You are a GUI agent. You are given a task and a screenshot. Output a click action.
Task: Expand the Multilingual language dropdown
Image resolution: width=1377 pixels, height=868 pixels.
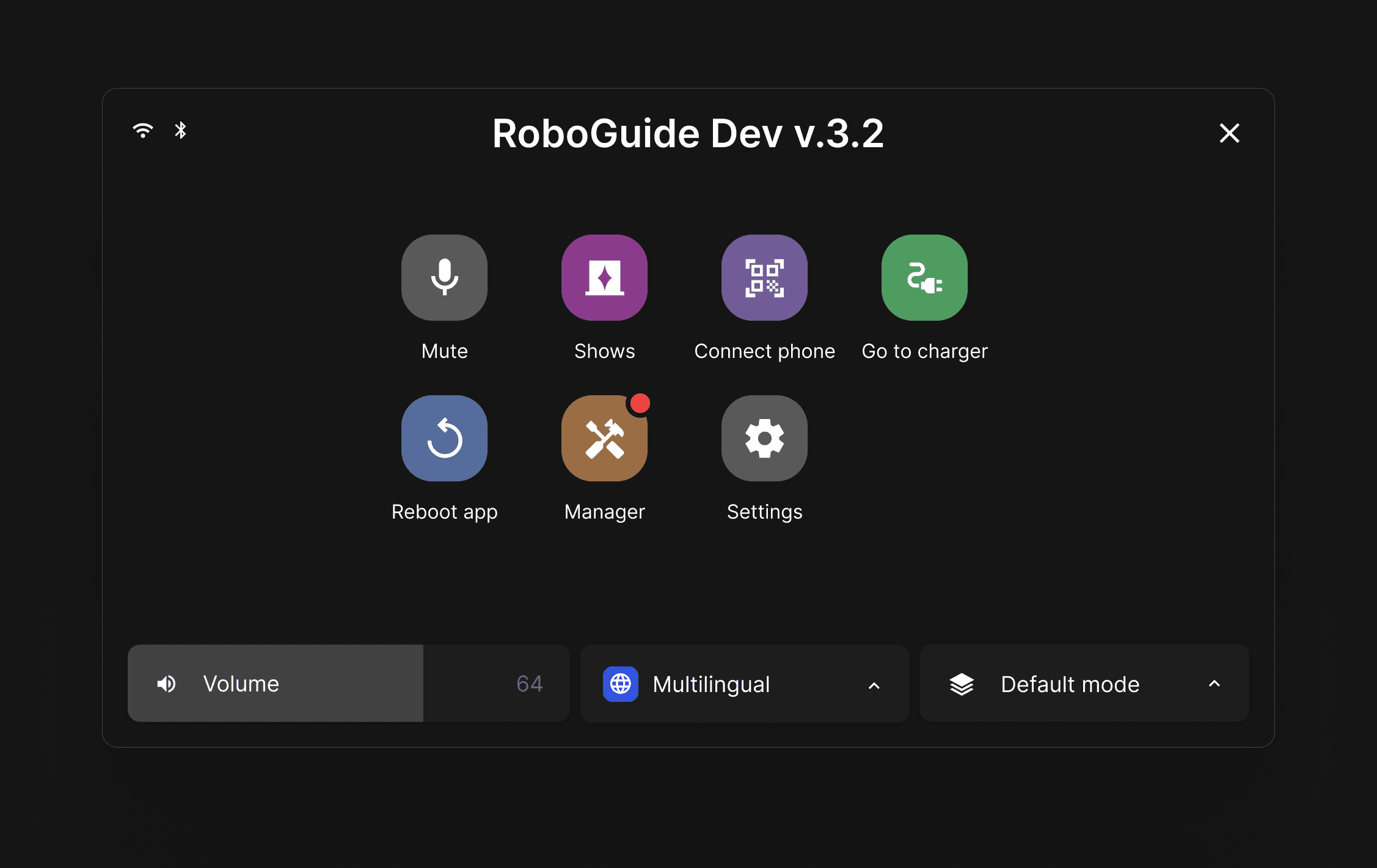pos(744,684)
